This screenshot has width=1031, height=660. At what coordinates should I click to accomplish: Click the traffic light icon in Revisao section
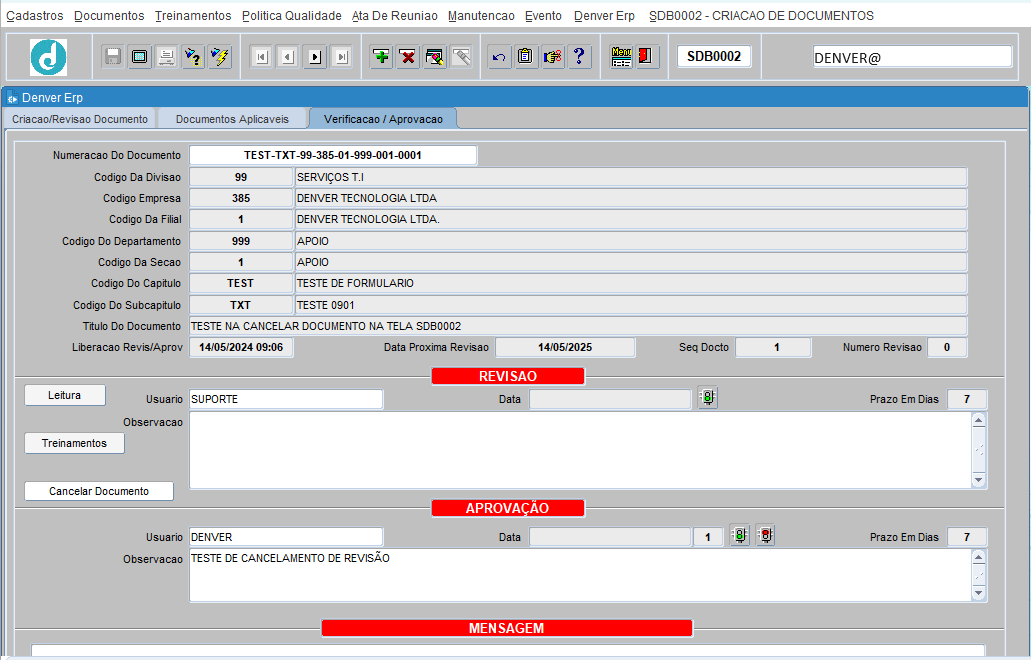click(707, 398)
